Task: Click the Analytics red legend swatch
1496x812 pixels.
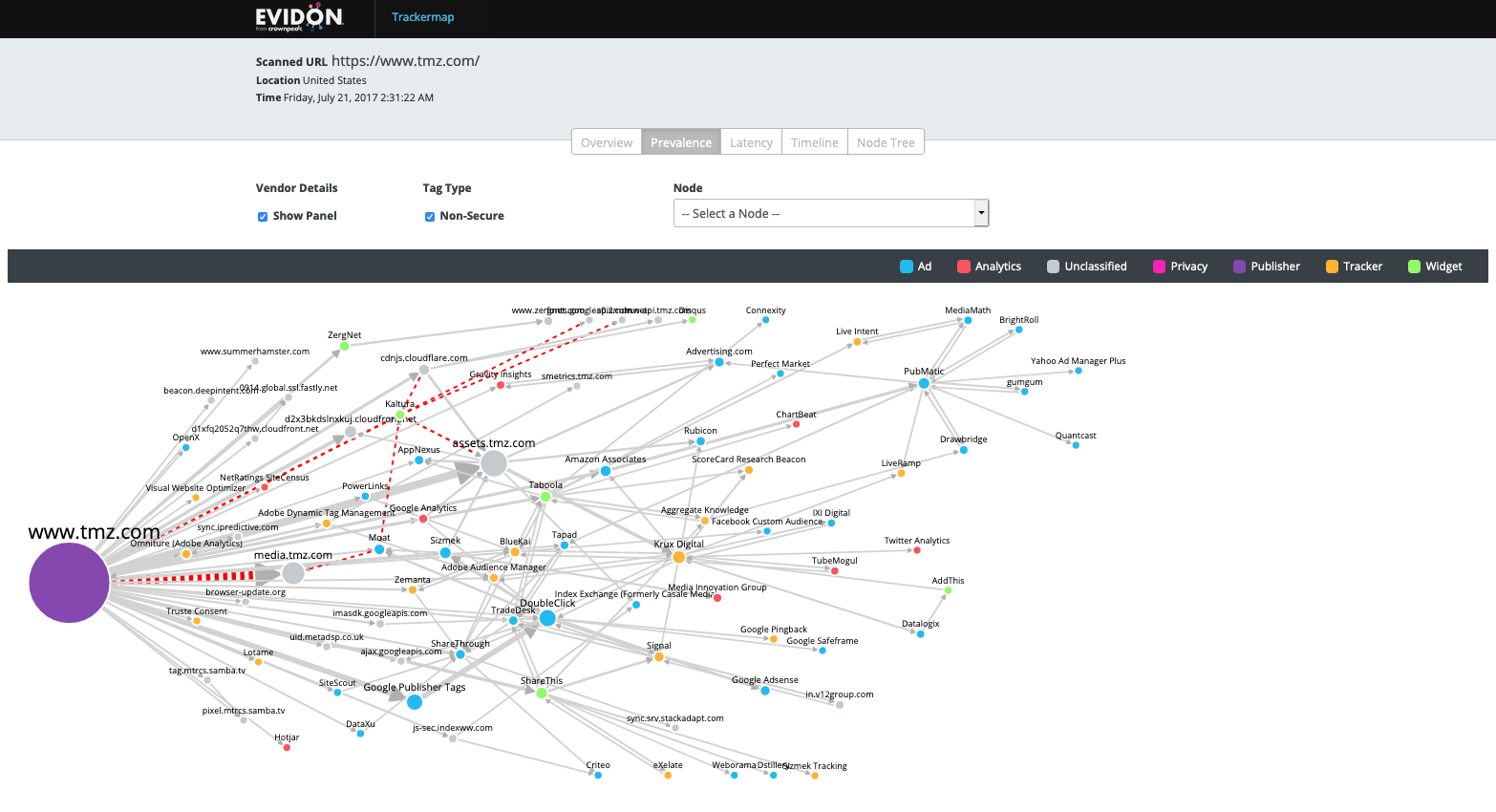Action: click(x=964, y=267)
